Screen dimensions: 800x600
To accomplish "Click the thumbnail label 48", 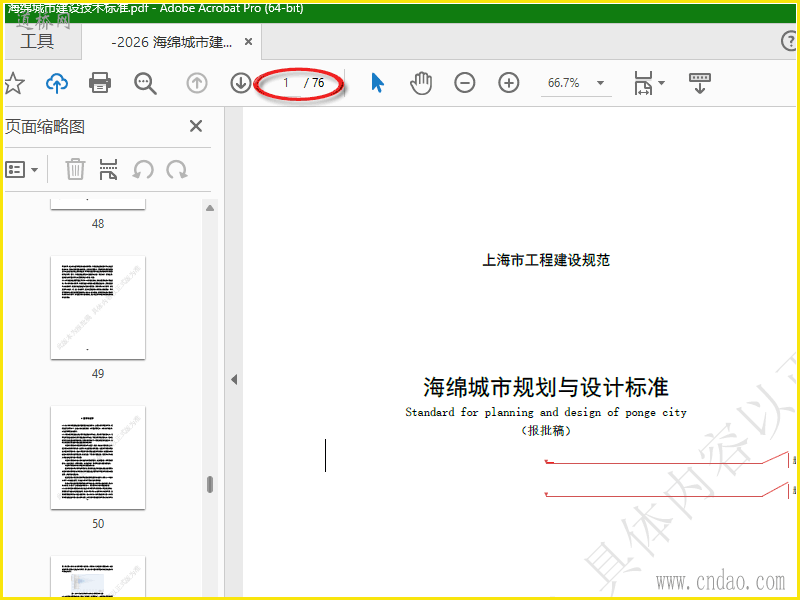I will pyautogui.click(x=98, y=223).
